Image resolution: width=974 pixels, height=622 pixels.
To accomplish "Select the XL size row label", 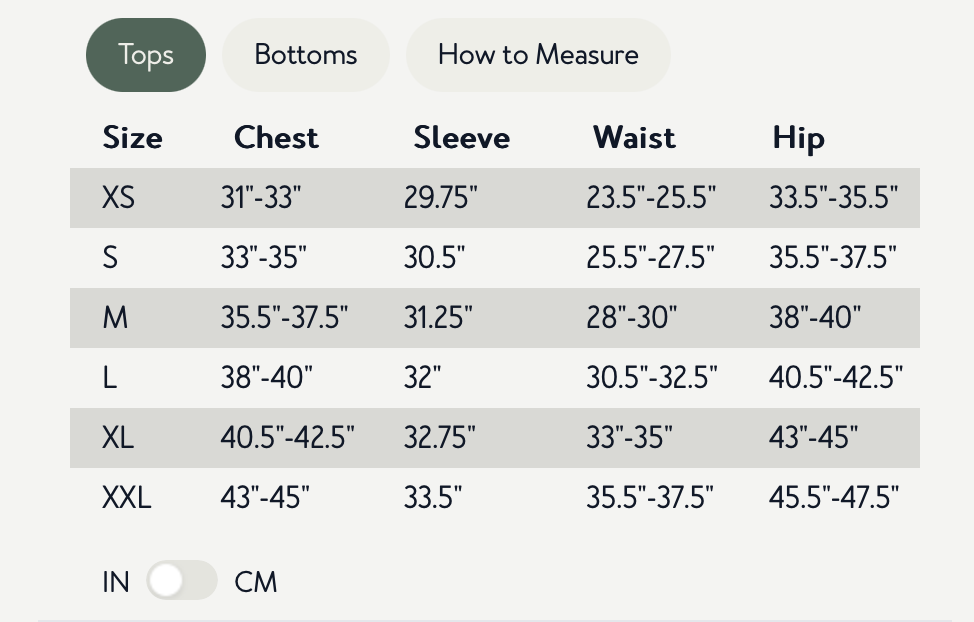I will pos(118,438).
